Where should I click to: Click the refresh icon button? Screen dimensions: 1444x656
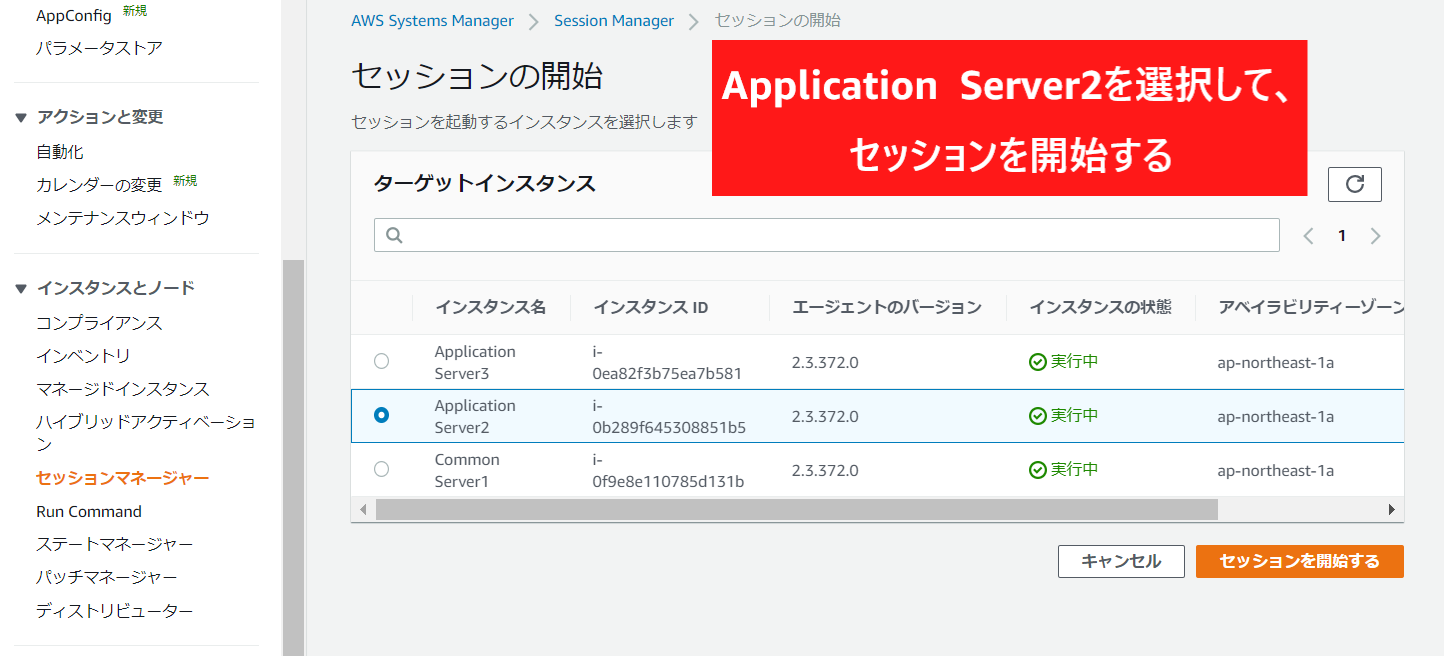pos(1354,184)
